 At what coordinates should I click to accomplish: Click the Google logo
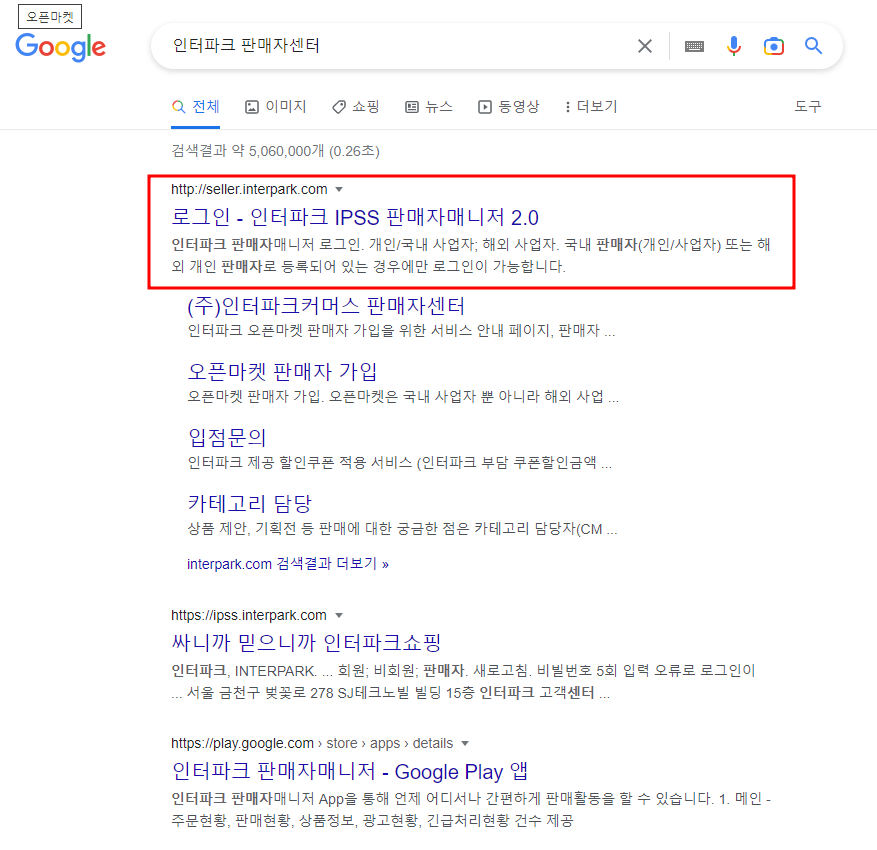(x=60, y=47)
